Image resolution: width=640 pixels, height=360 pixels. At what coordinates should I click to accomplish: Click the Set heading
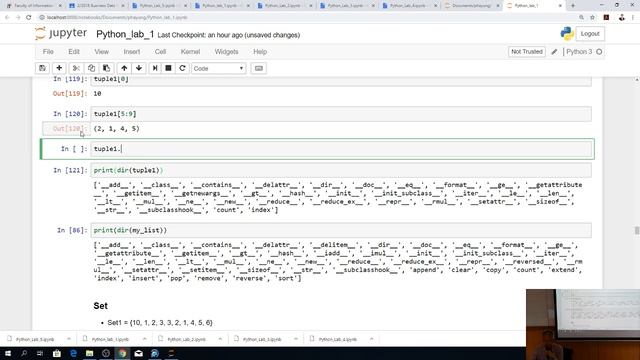tap(100, 306)
